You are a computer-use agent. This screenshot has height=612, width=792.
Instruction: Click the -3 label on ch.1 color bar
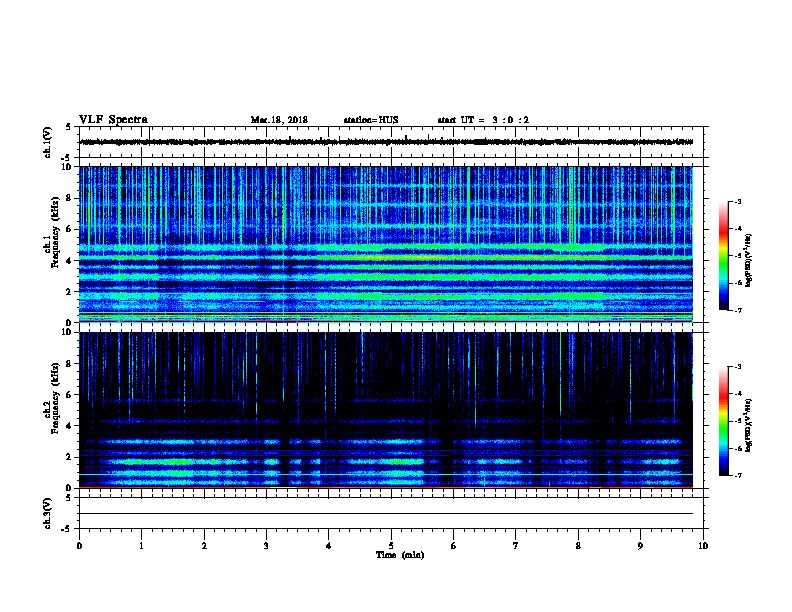click(738, 202)
